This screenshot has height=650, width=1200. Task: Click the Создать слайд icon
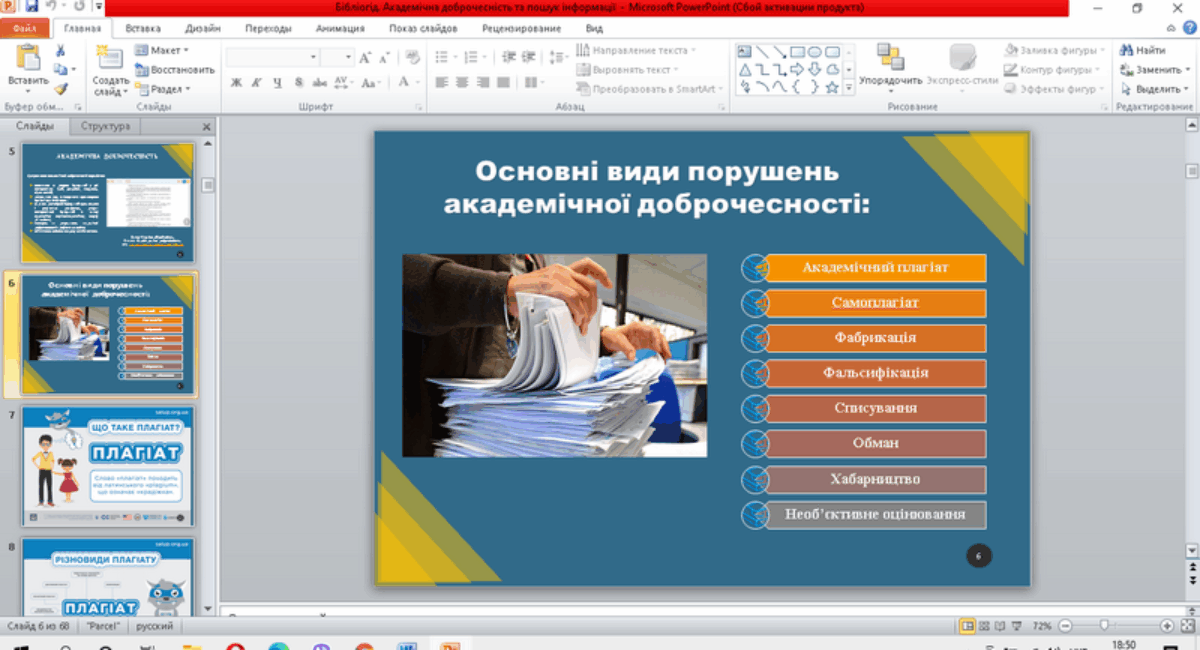[x=109, y=59]
